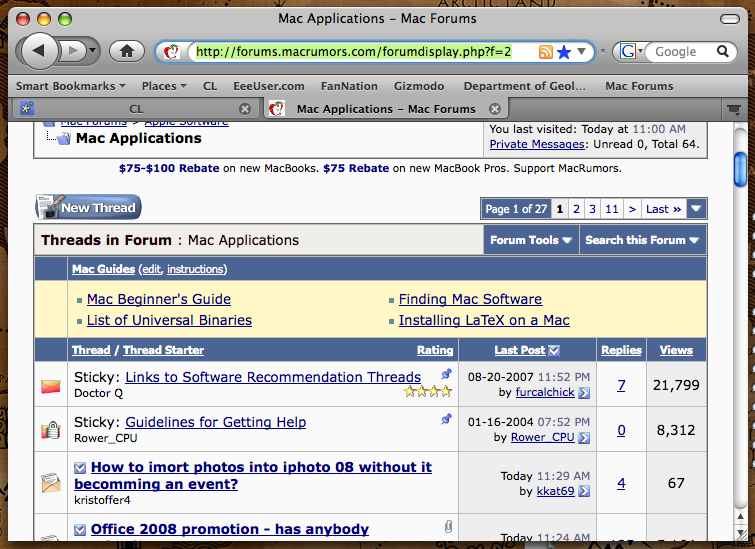Open the Department of Geol... bookmark
Viewport: 755px width, 549px height.
[524, 86]
